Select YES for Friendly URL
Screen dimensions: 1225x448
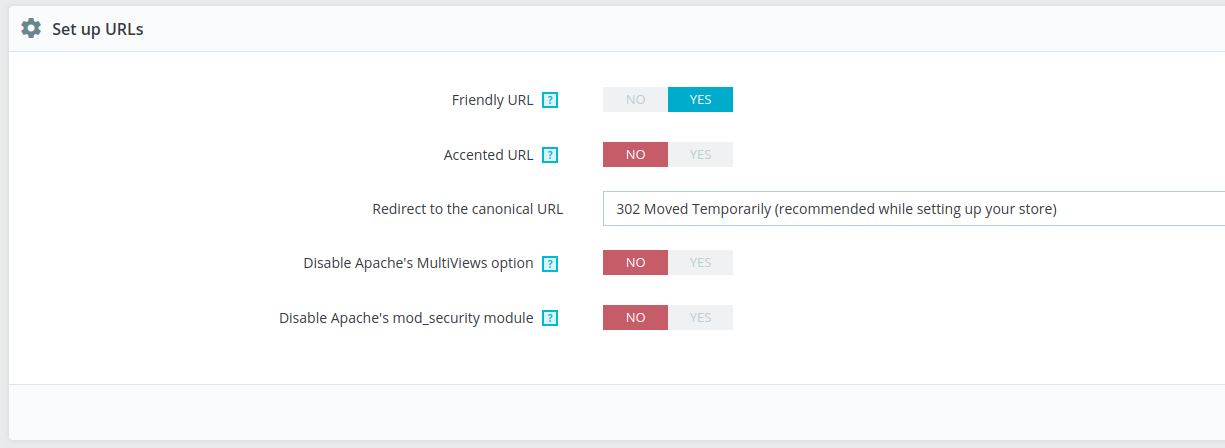click(x=700, y=100)
